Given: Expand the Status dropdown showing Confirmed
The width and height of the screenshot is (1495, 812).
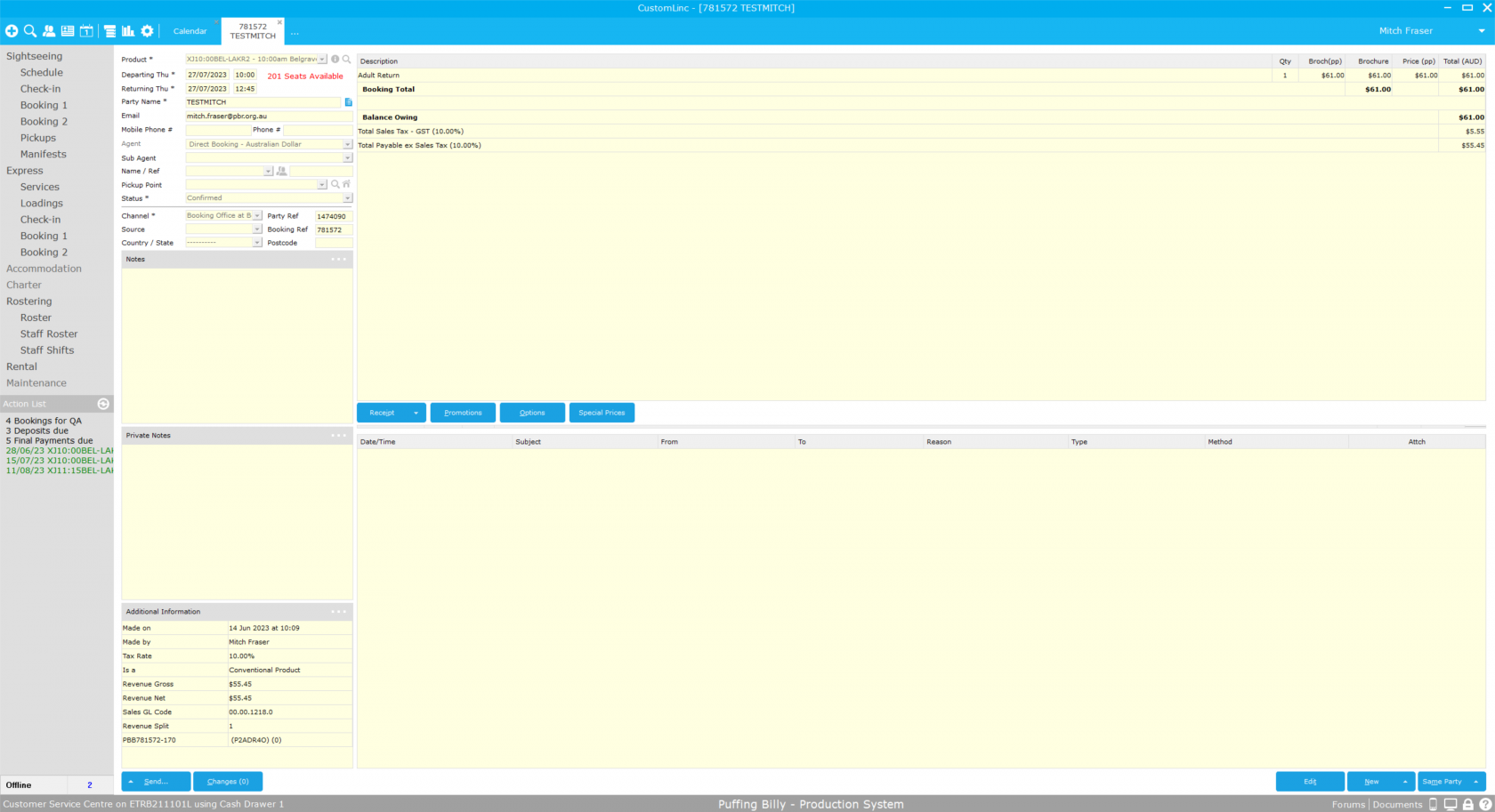Looking at the screenshot, I should pos(347,198).
